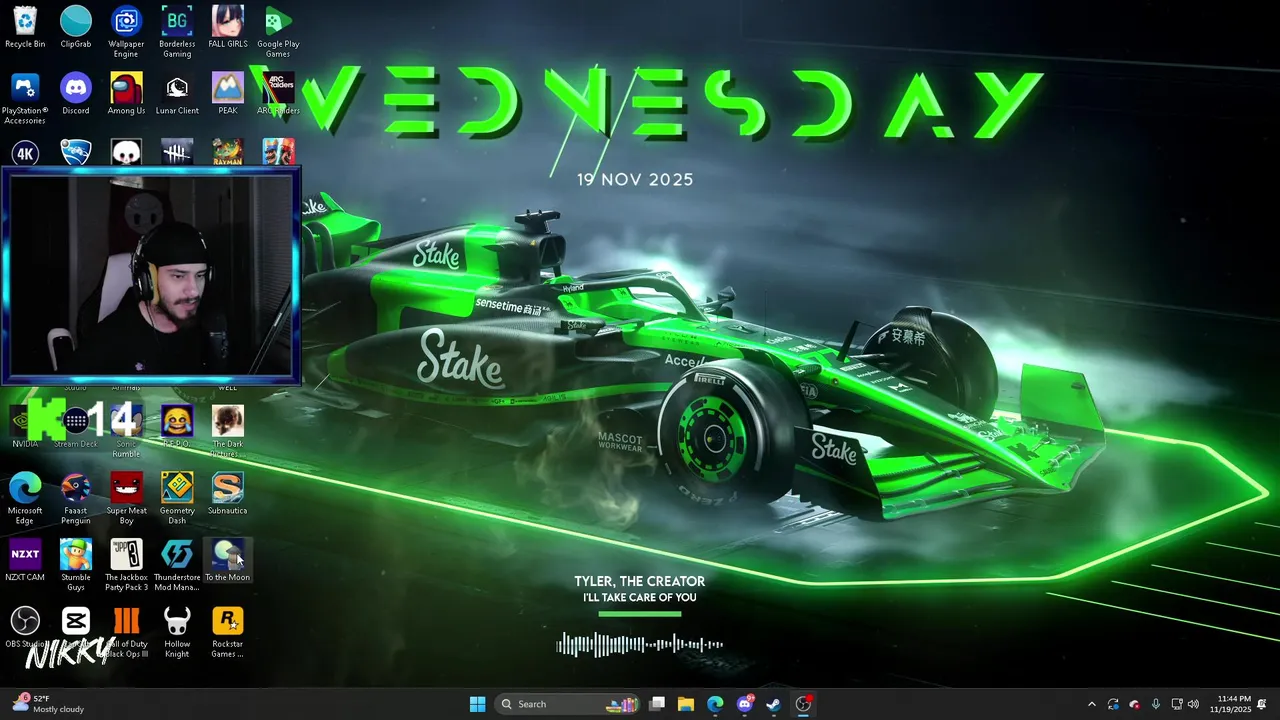Launch Thunderstore Mod Manager shortcut
This screenshot has height=720, width=1280.
pyautogui.click(x=177, y=565)
